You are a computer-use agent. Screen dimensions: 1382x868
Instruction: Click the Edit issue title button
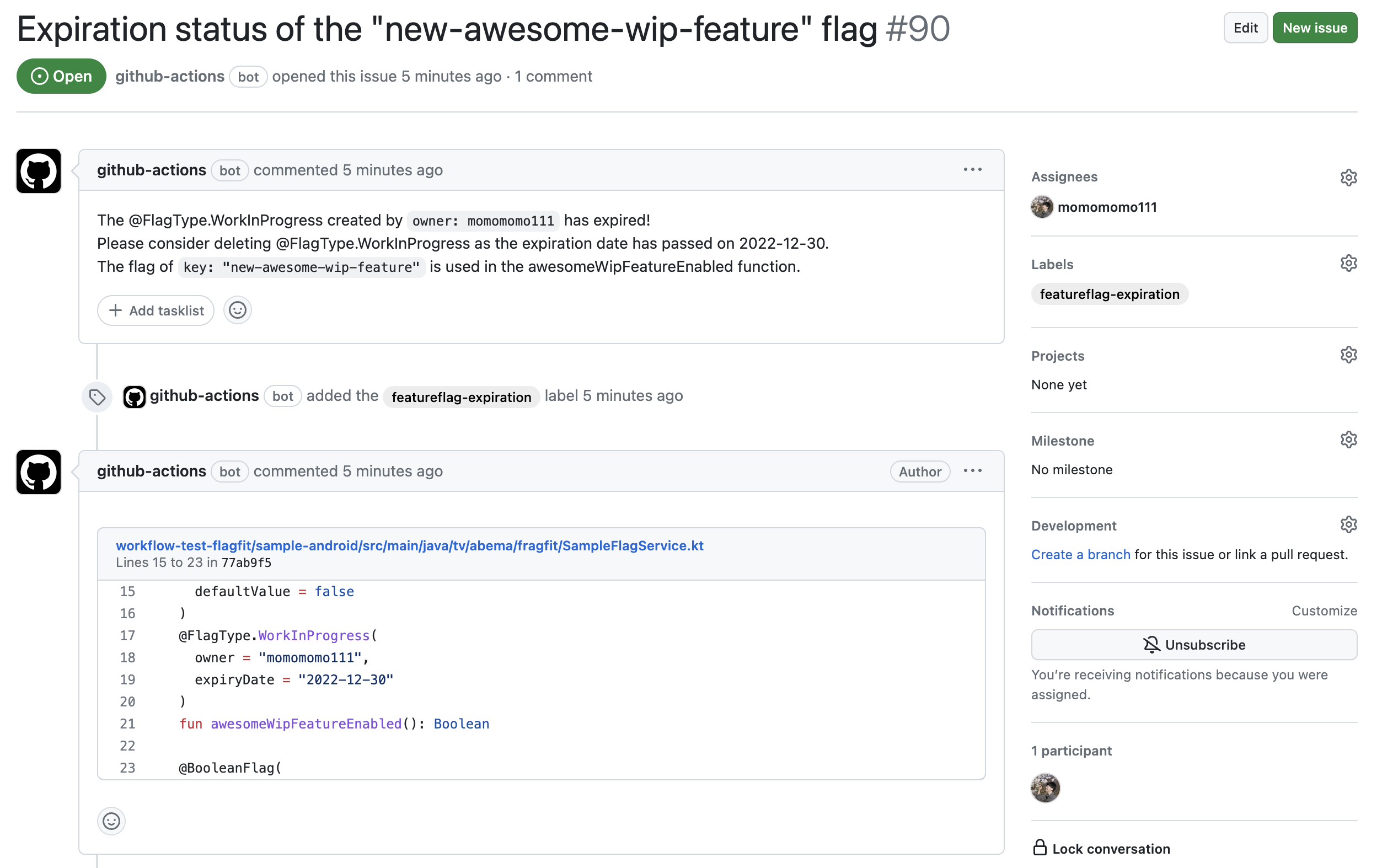(1245, 28)
